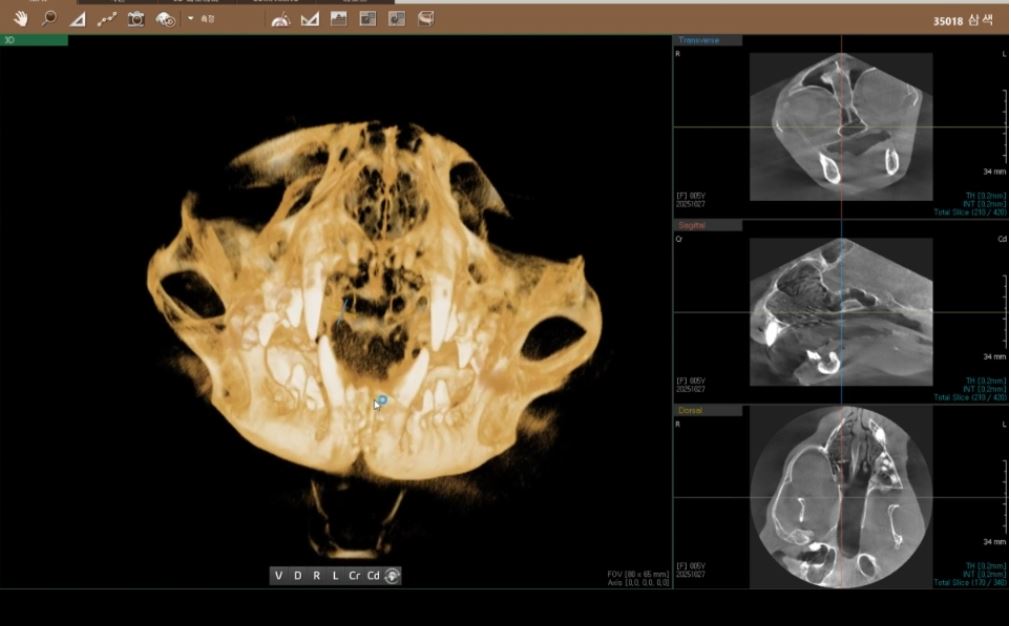The height and width of the screenshot is (626, 1011).
Task: Expand the dropdown arrow beside measurement label
Action: pyautogui.click(x=190, y=18)
